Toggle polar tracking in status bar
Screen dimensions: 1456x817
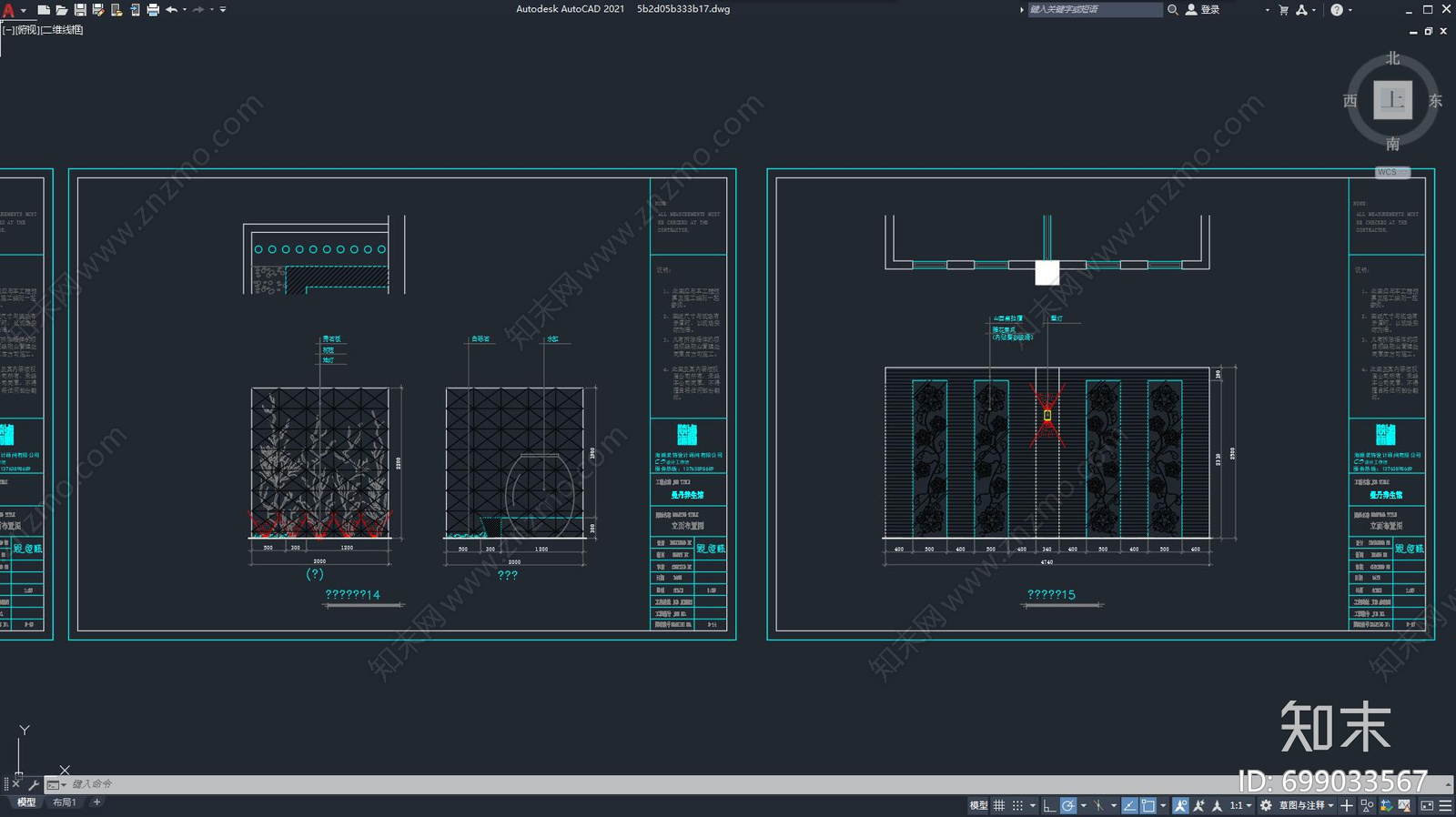(x=1068, y=805)
